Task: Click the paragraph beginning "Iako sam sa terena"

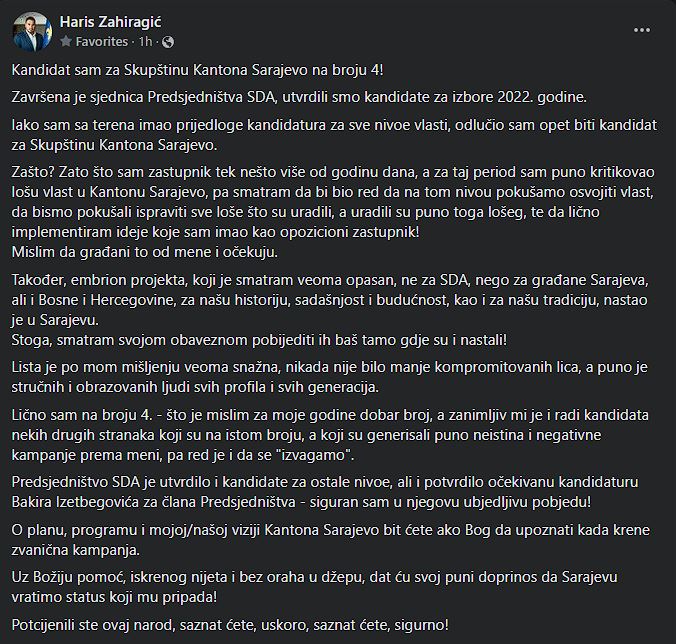Action: pos(334,135)
